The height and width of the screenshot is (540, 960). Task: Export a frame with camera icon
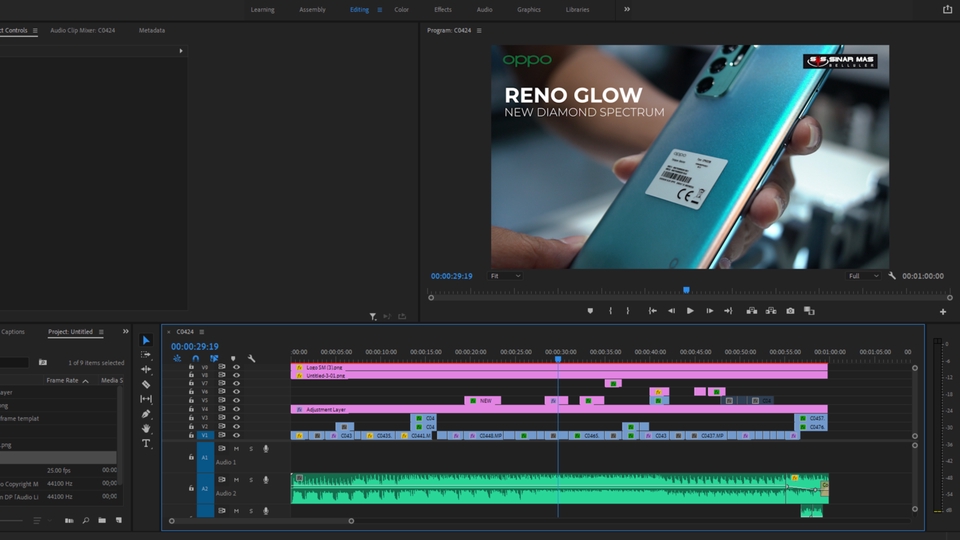(x=790, y=311)
